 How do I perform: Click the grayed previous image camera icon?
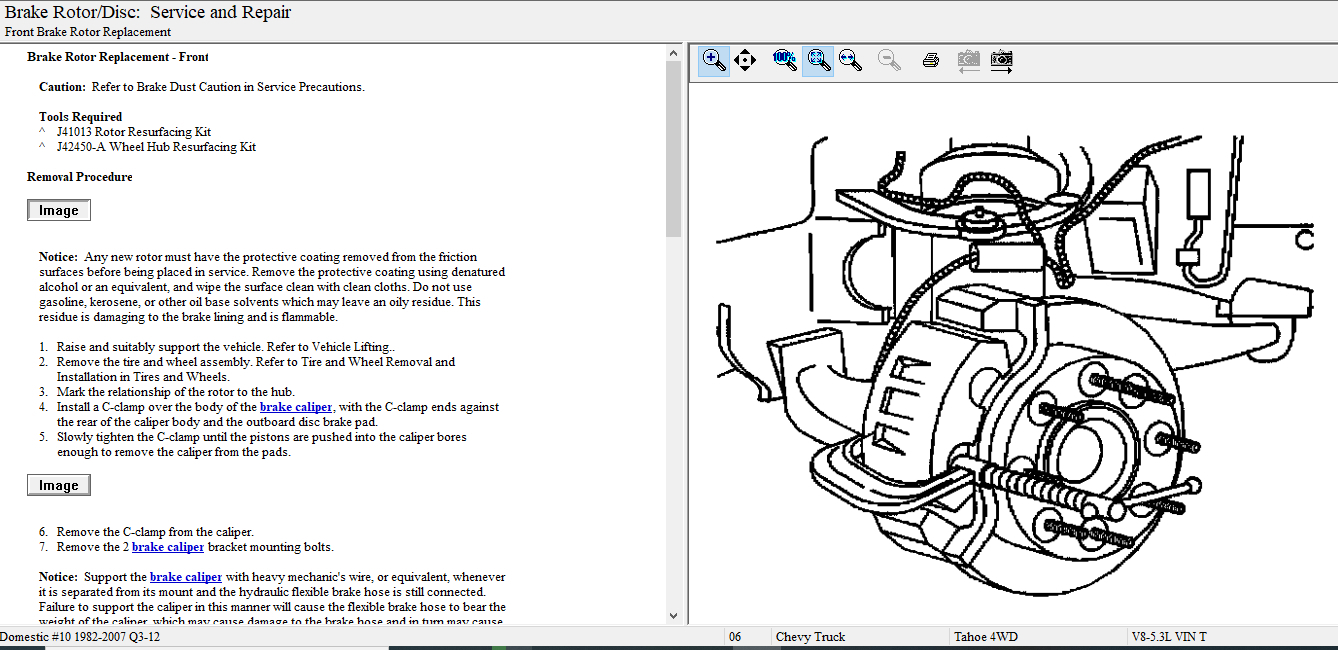click(x=968, y=60)
